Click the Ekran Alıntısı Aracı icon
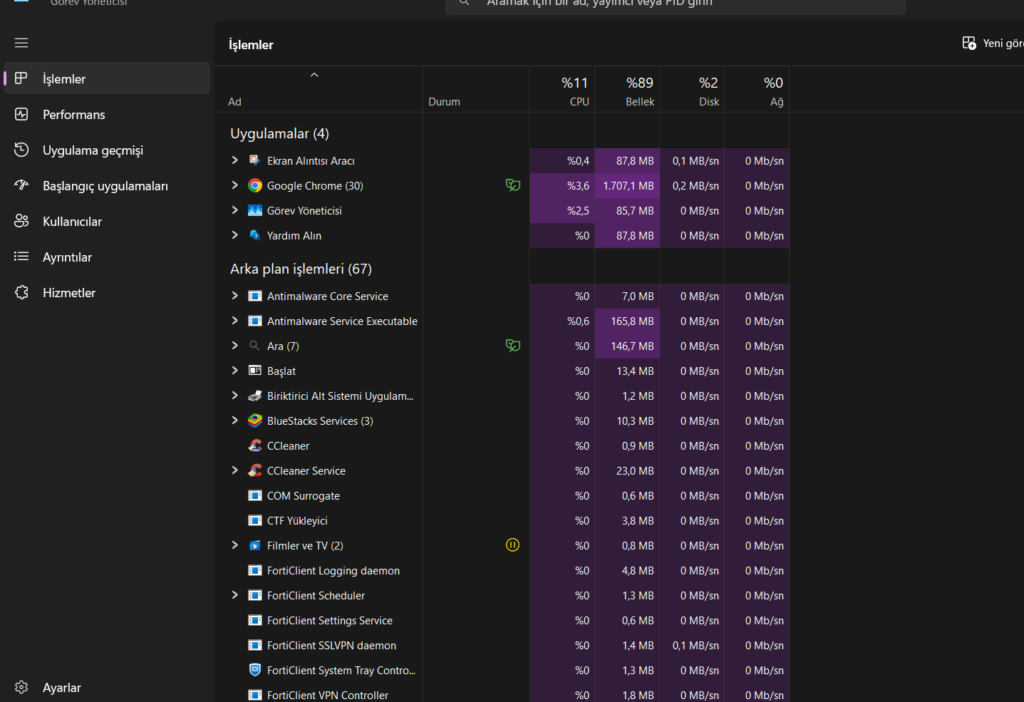 coord(255,161)
